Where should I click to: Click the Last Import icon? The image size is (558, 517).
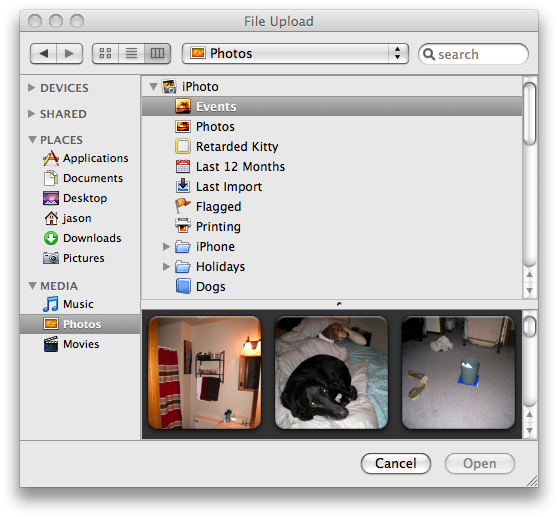[183, 186]
